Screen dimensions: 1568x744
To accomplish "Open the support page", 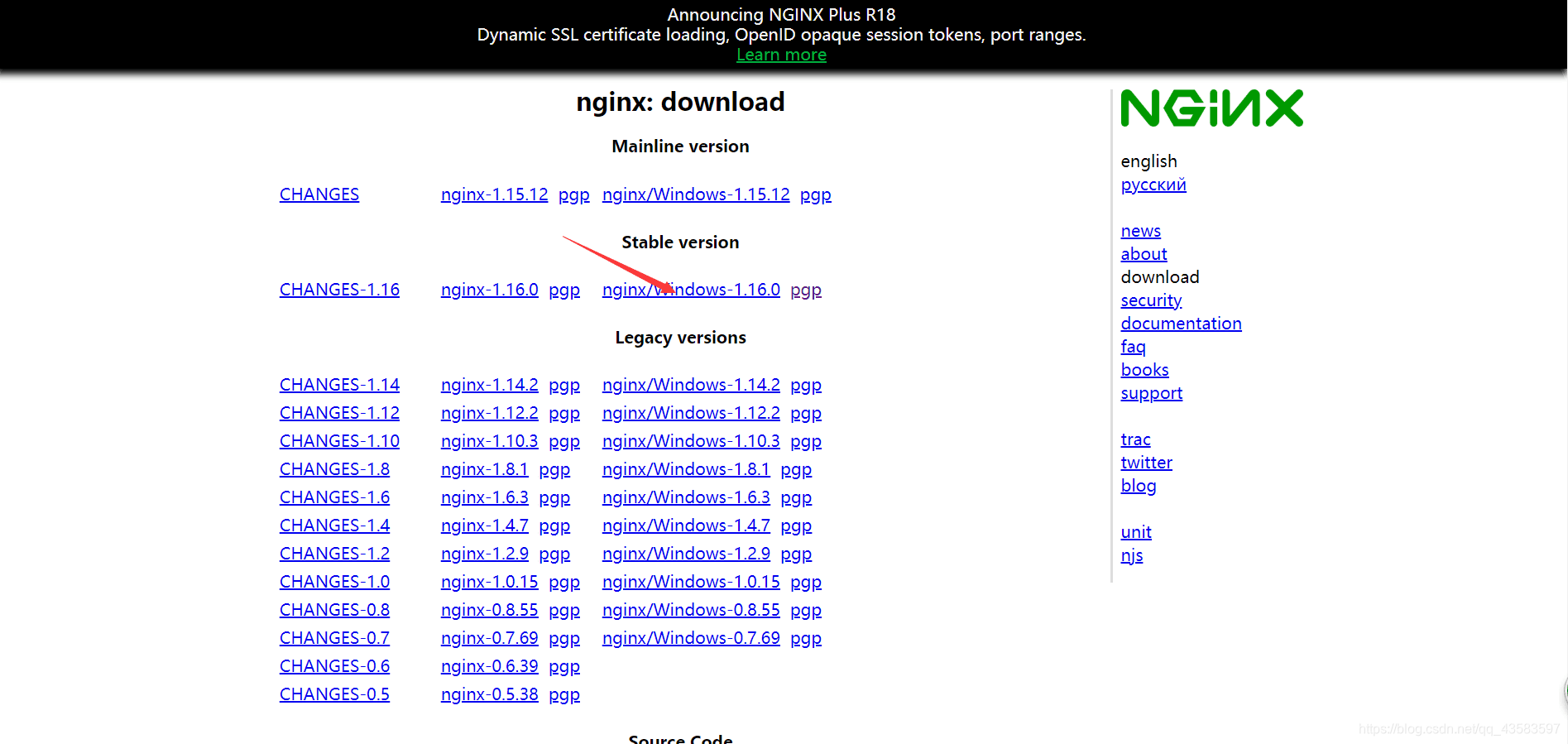I will 1151,393.
